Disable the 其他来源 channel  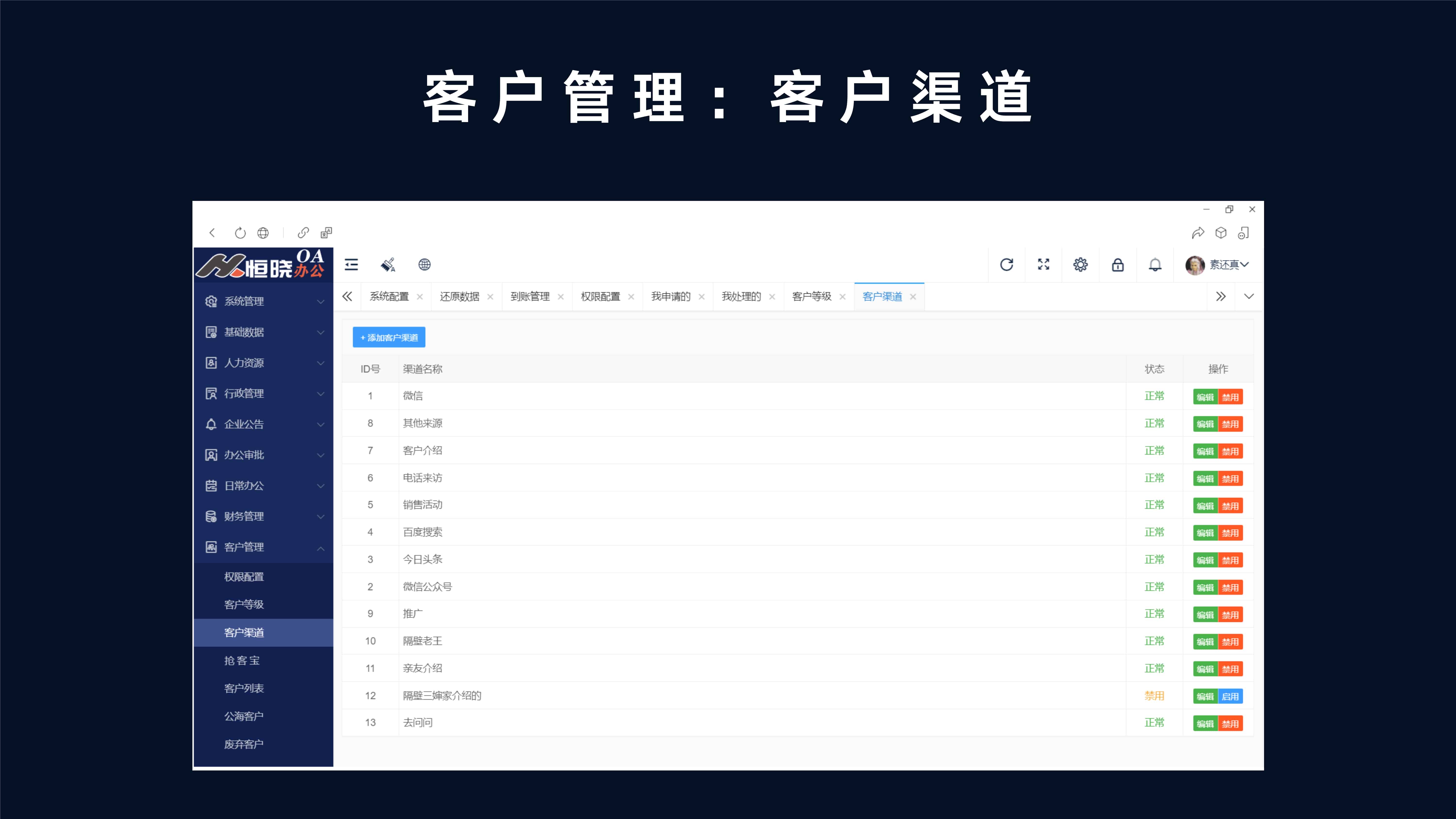[x=1231, y=424]
